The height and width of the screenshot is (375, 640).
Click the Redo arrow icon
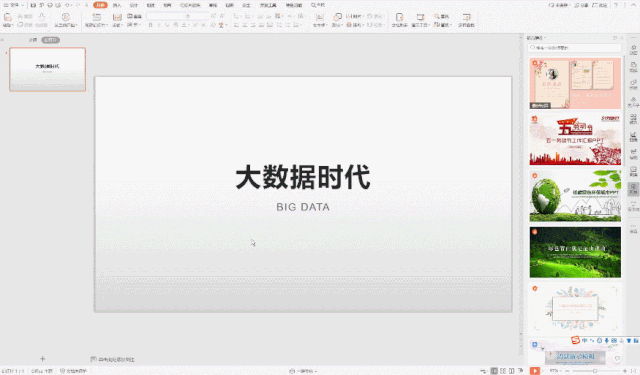(78, 5)
